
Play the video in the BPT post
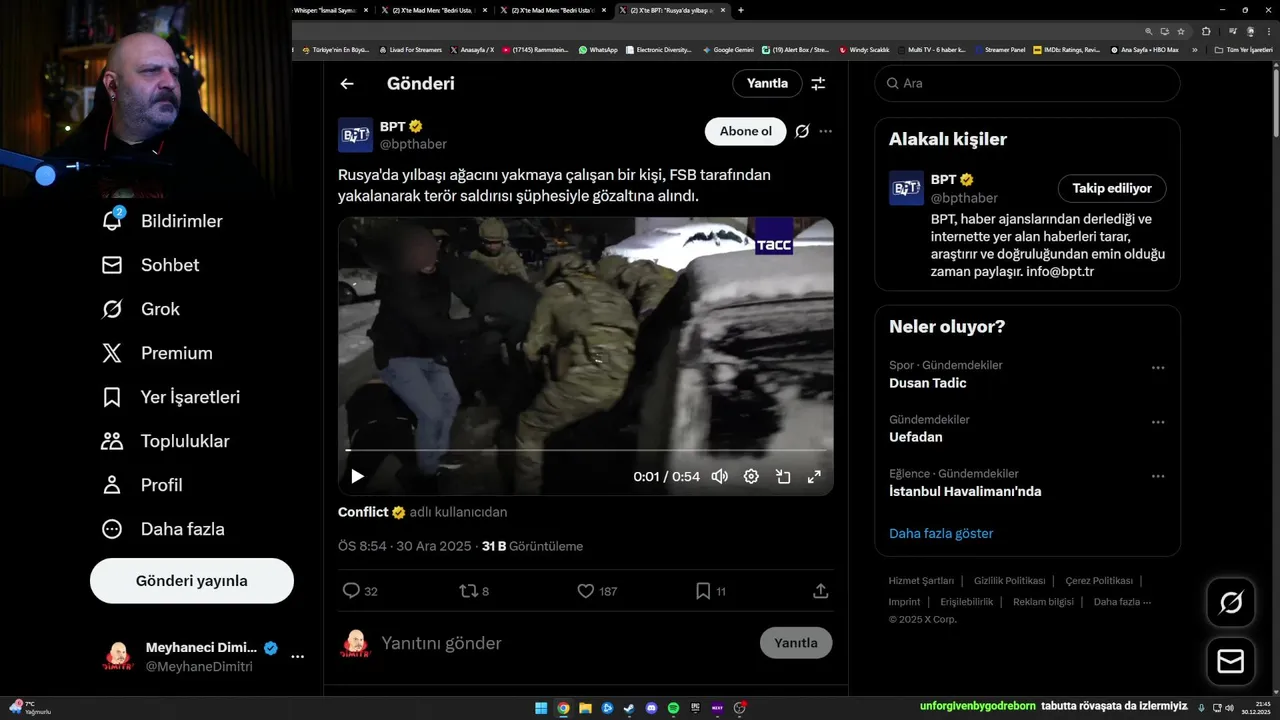tap(357, 476)
